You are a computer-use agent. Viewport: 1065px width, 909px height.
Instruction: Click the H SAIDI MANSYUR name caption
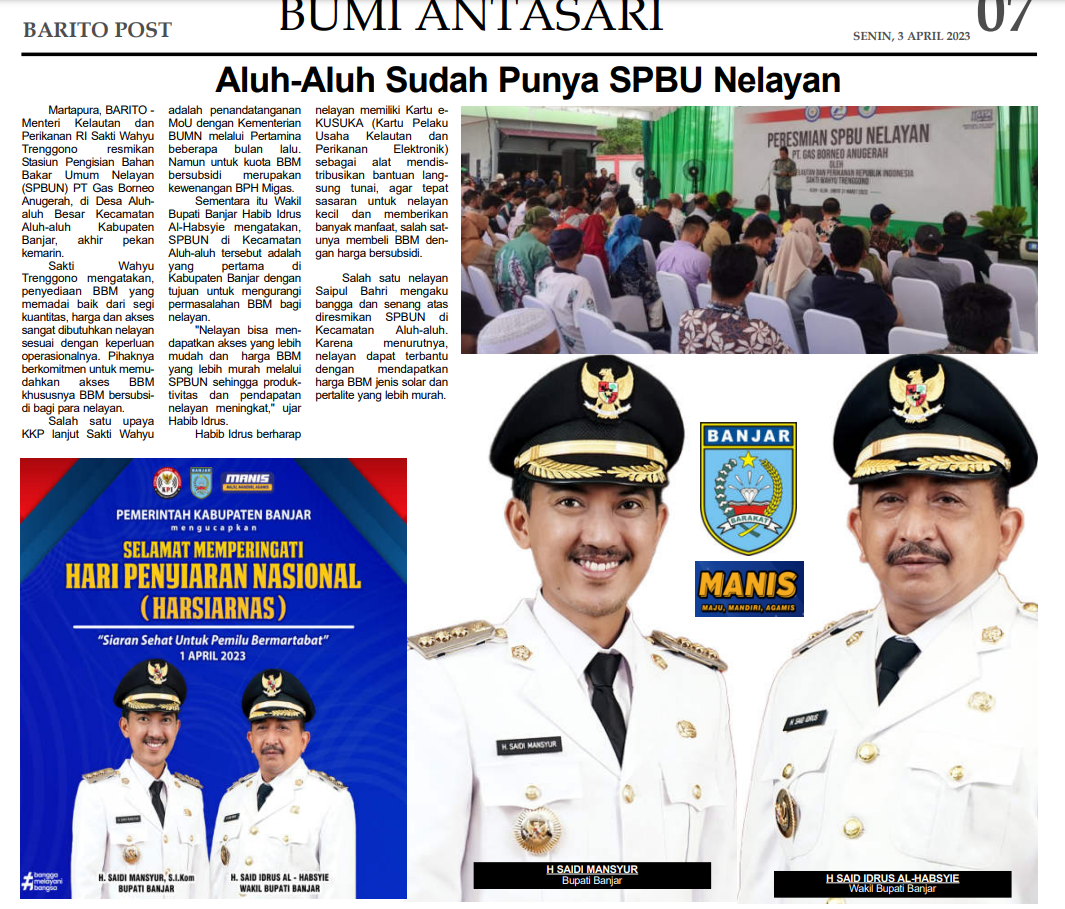point(592,869)
